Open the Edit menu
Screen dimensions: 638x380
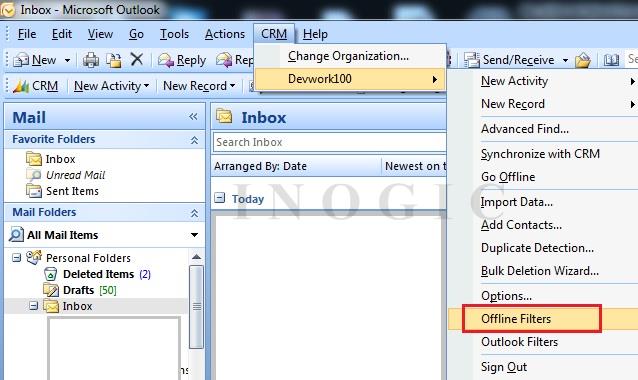pyautogui.click(x=62, y=34)
